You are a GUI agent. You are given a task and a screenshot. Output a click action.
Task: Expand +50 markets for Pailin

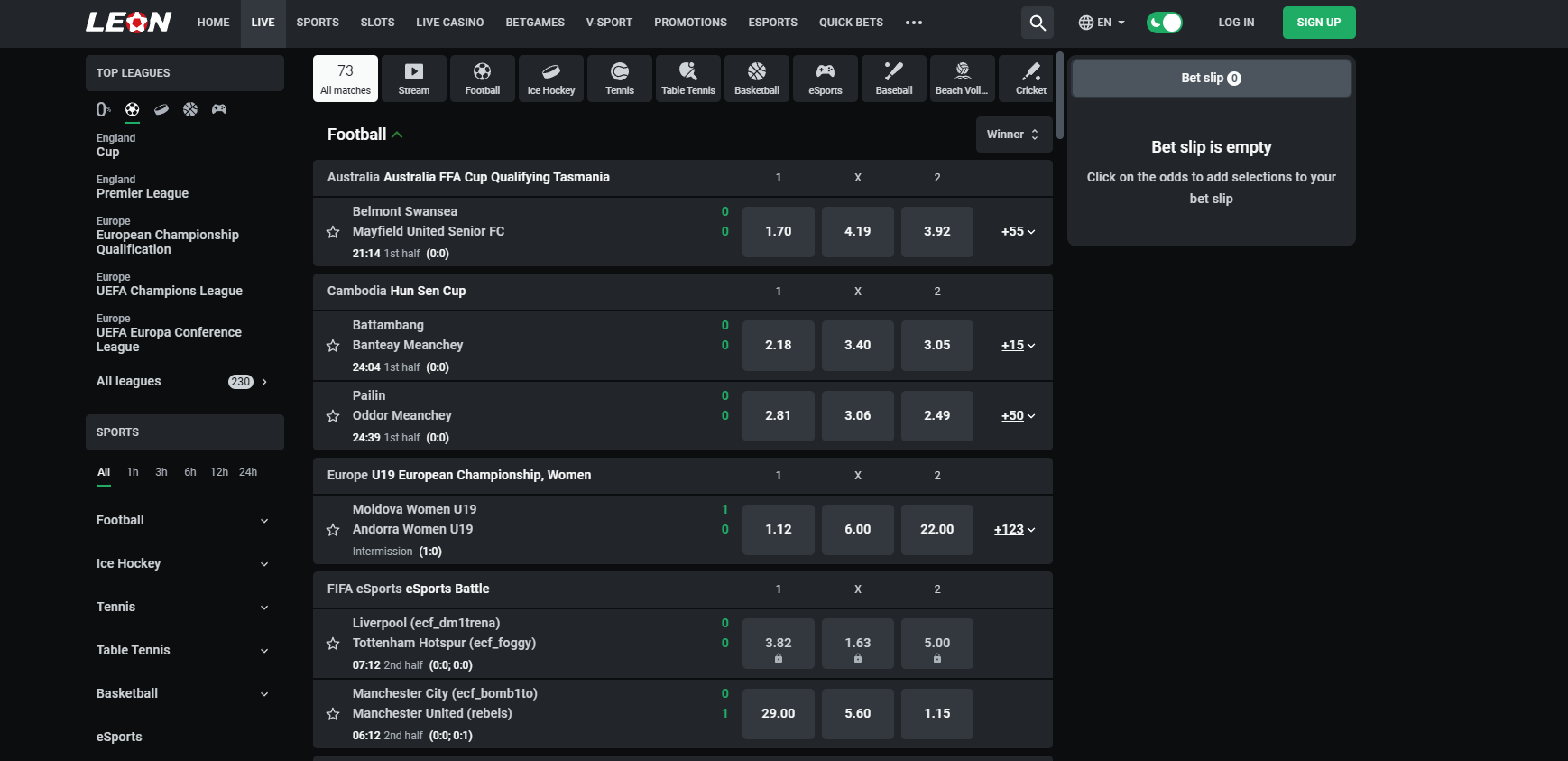coord(1019,416)
